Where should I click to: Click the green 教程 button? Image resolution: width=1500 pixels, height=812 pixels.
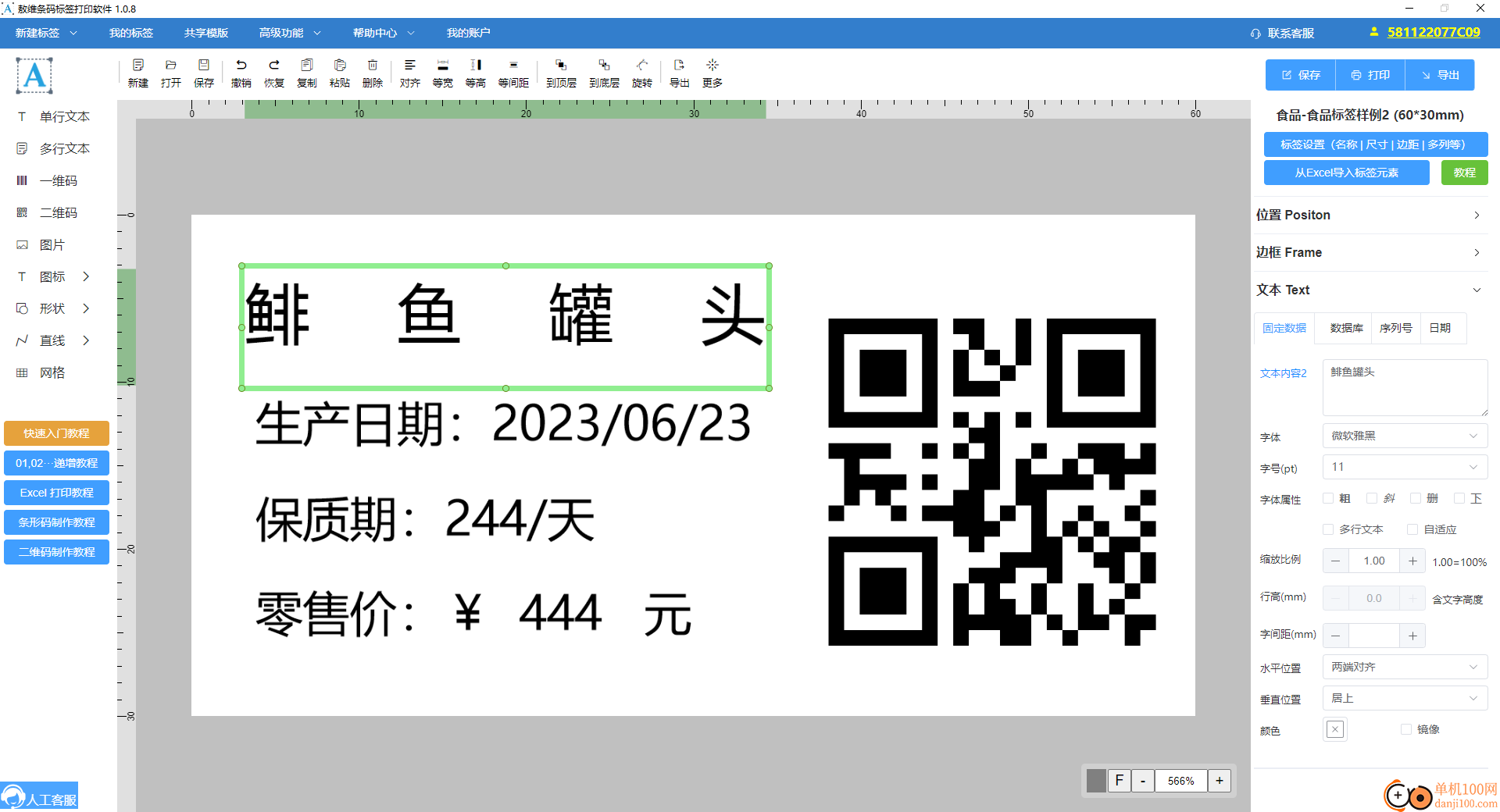pos(1464,173)
